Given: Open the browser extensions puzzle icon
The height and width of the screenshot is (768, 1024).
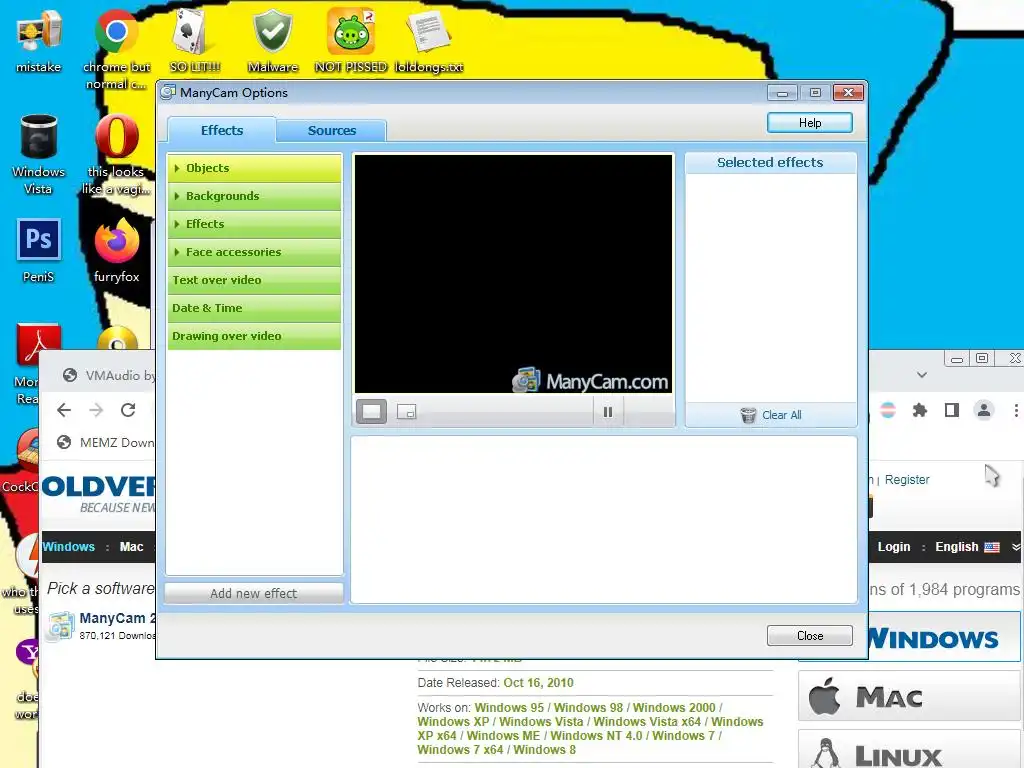Looking at the screenshot, I should pos(920,410).
